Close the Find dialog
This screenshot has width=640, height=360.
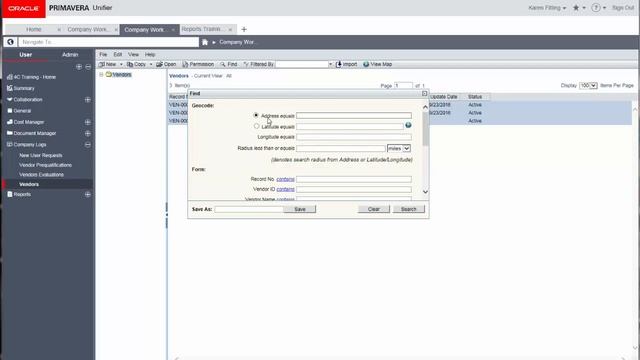[424, 93]
